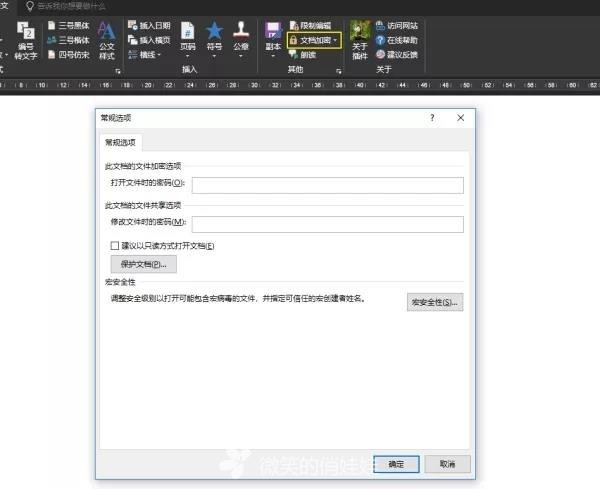
Task: Select the 常规选项 tab in dialog
Action: 121,142
